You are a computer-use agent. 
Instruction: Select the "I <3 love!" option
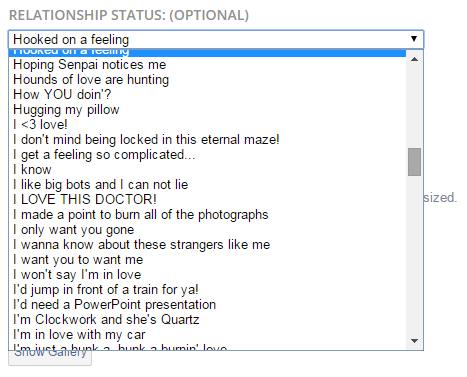207,125
